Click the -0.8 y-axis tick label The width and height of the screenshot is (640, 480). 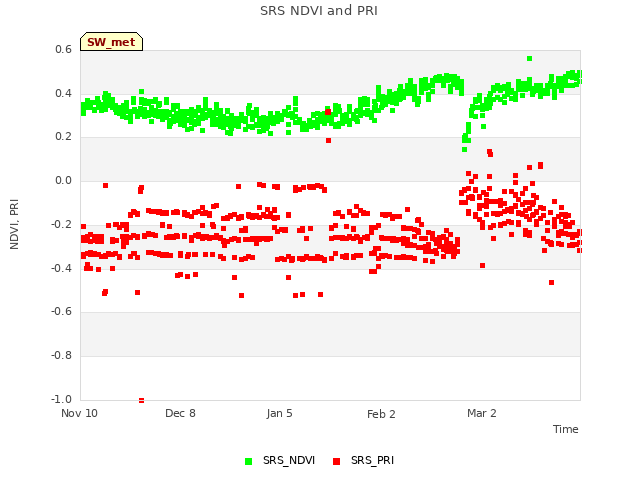point(61,356)
